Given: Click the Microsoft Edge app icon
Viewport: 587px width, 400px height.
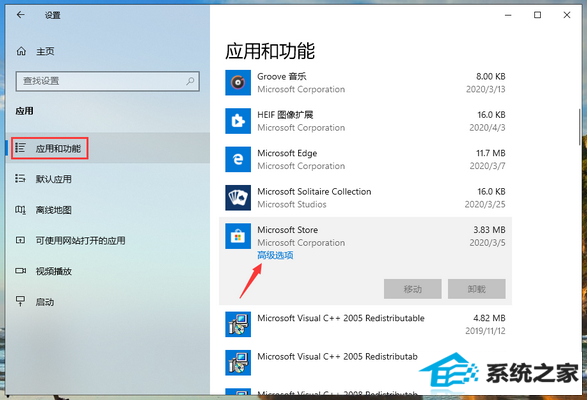Looking at the screenshot, I should coord(238,159).
